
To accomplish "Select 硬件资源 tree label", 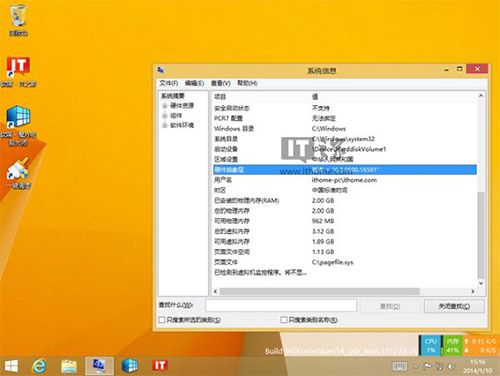I will (x=182, y=106).
